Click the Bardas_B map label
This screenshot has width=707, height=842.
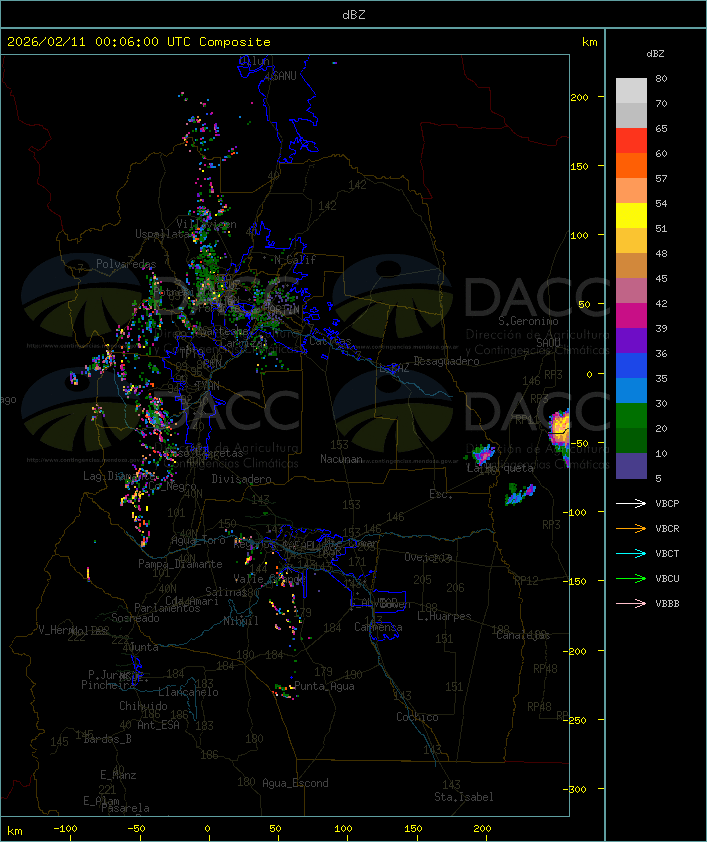click(x=108, y=739)
